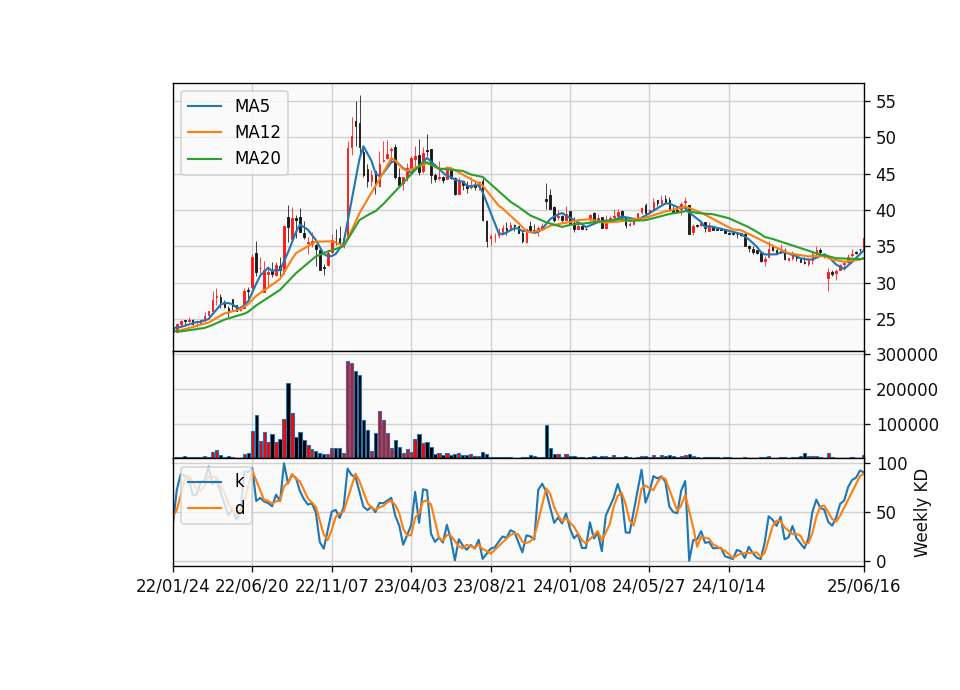Click the price axis value 35
Screen dimensions: 960x690
[885, 247]
